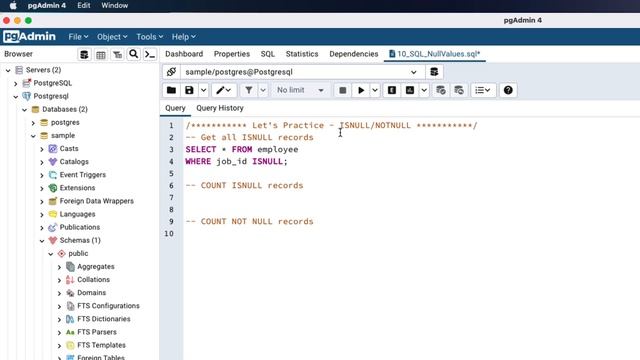Select Foreign Data Wrappers in the tree
Image resolution: width=640 pixels, height=360 pixels.
[x=96, y=201]
